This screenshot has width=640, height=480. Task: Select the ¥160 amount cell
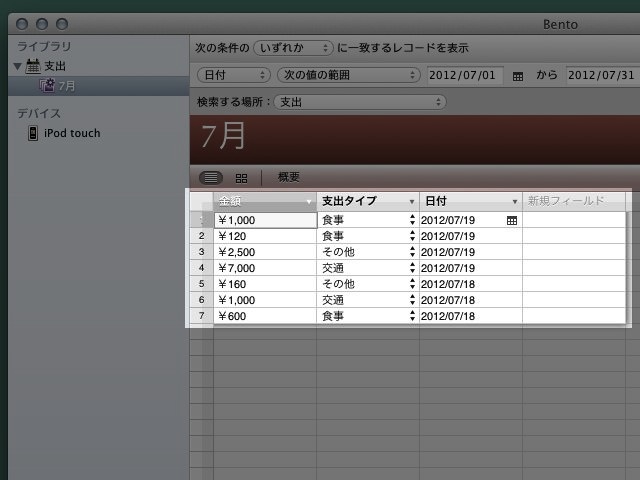(x=265, y=284)
